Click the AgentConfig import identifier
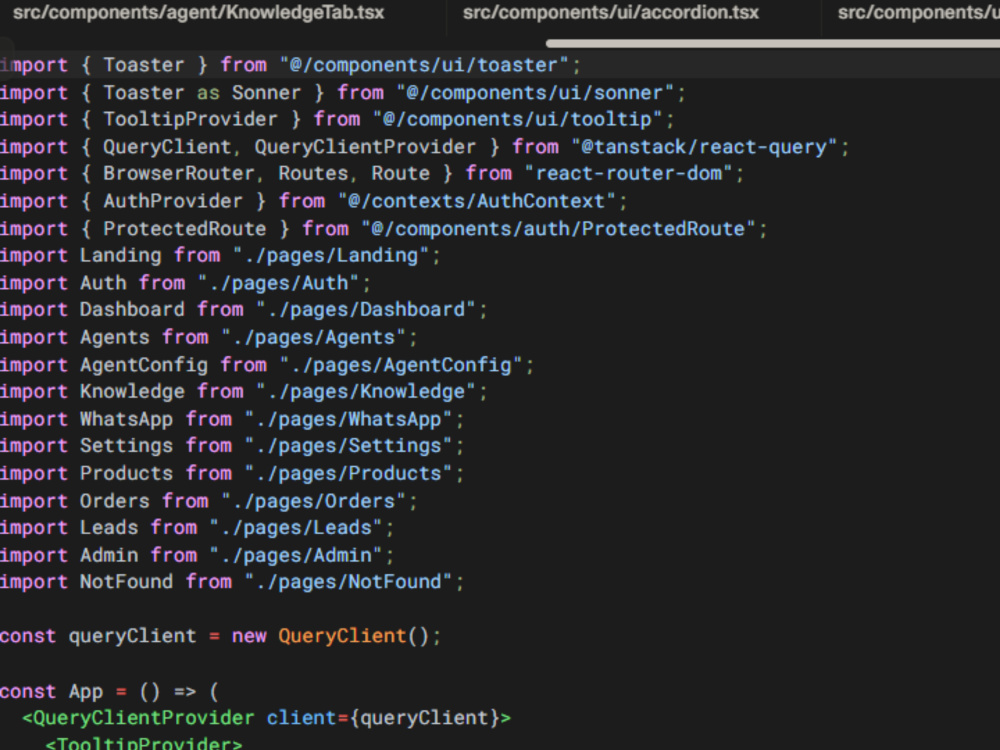The width and height of the screenshot is (1000, 750). click(143, 365)
